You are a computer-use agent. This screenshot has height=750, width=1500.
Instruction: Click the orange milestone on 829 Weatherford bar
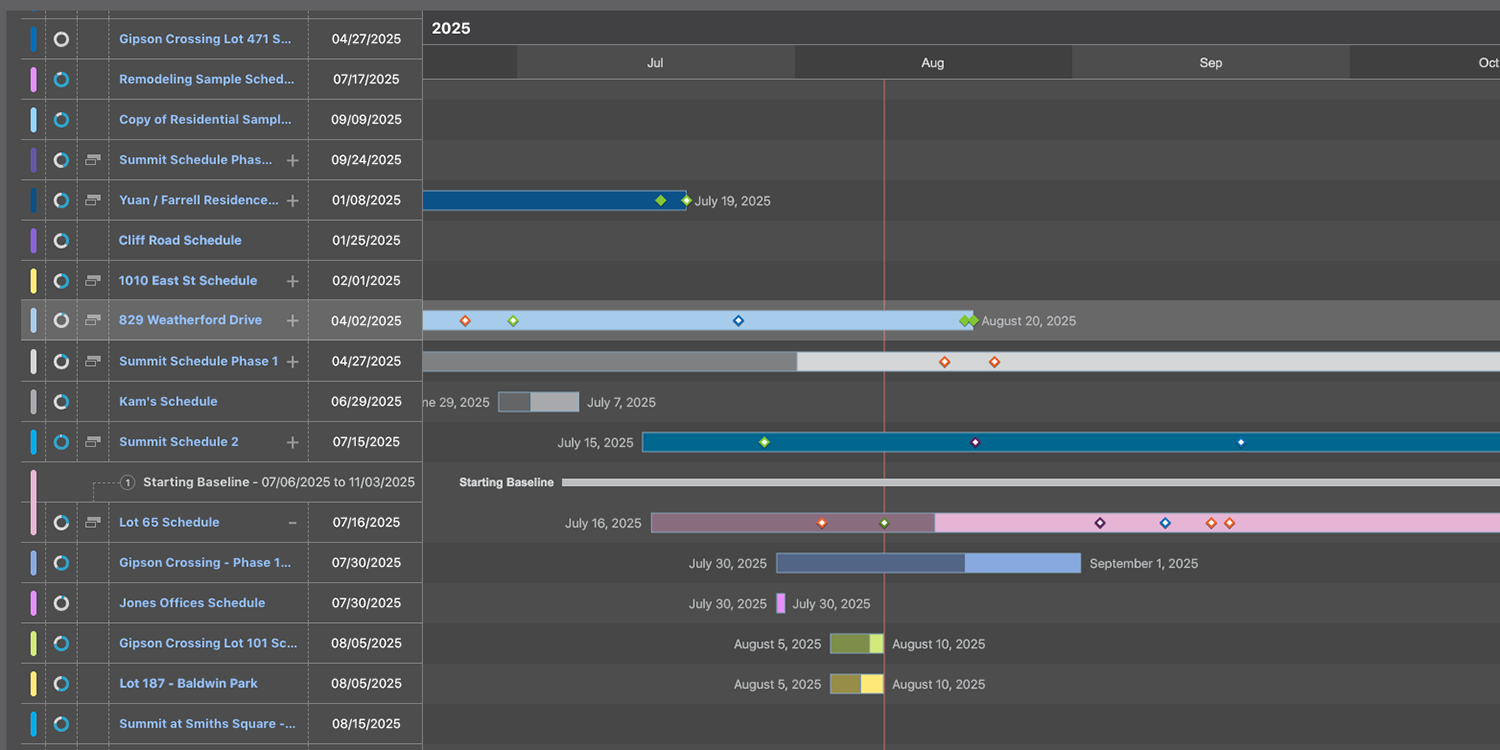click(x=465, y=320)
